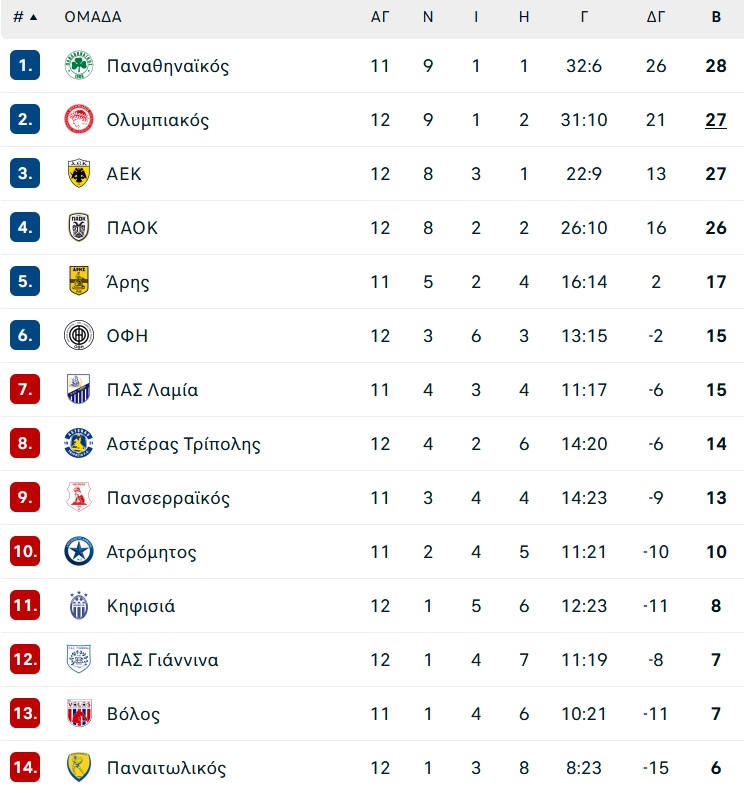Click the ΠΑΟΚ black eagle crest

tap(79, 228)
